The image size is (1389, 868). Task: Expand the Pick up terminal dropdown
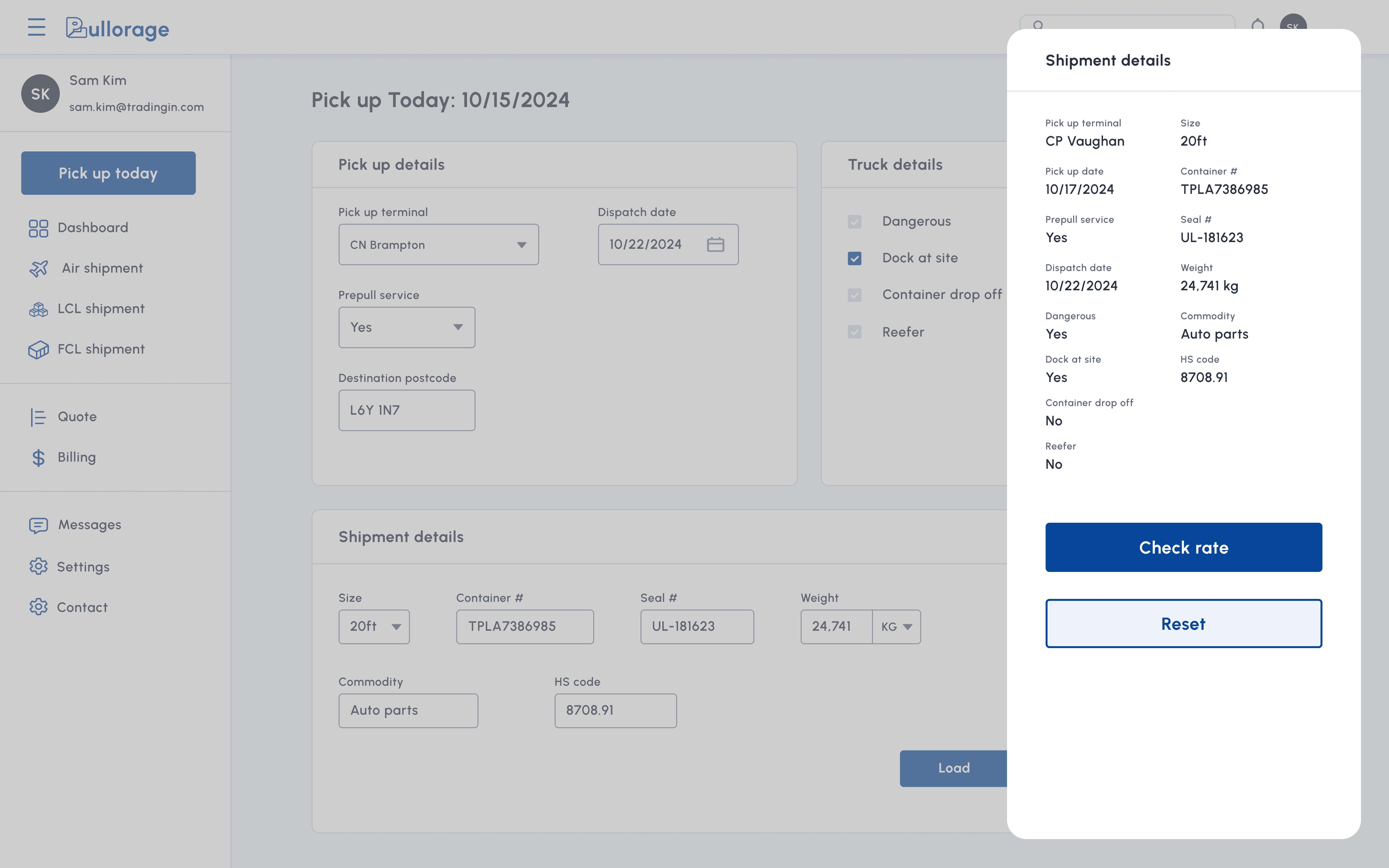438,244
